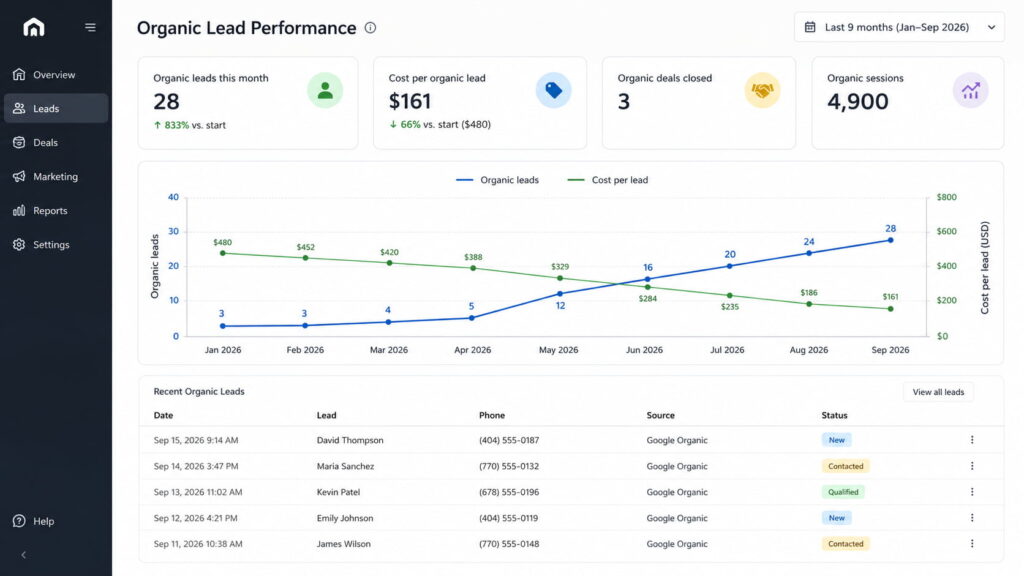Click James Wilson lead name
The width and height of the screenshot is (1024, 576).
pos(344,543)
